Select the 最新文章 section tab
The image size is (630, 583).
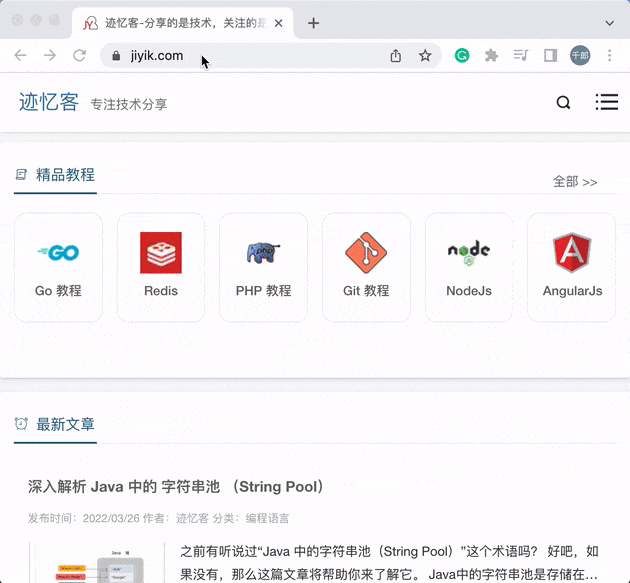click(x=55, y=424)
